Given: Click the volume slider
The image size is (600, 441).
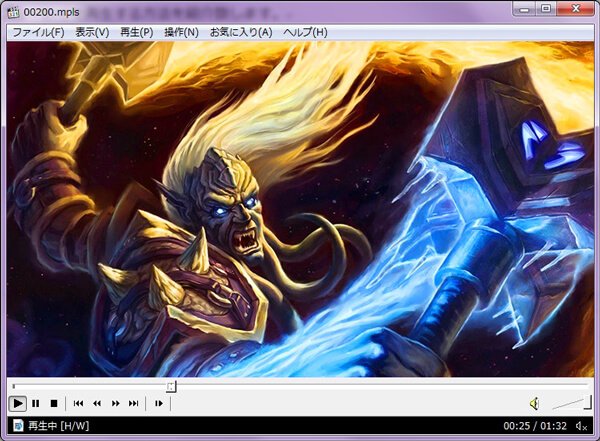Looking at the screenshot, I should coord(569,403).
